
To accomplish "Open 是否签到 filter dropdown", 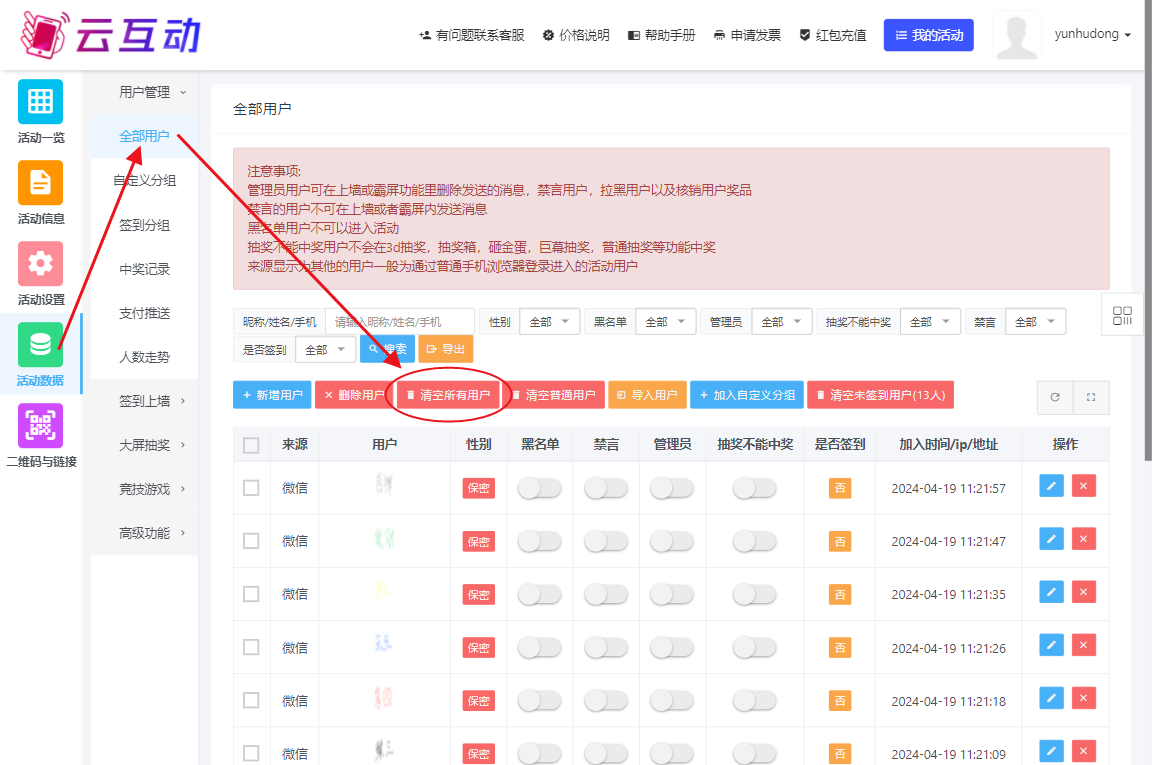I will (x=325, y=350).
